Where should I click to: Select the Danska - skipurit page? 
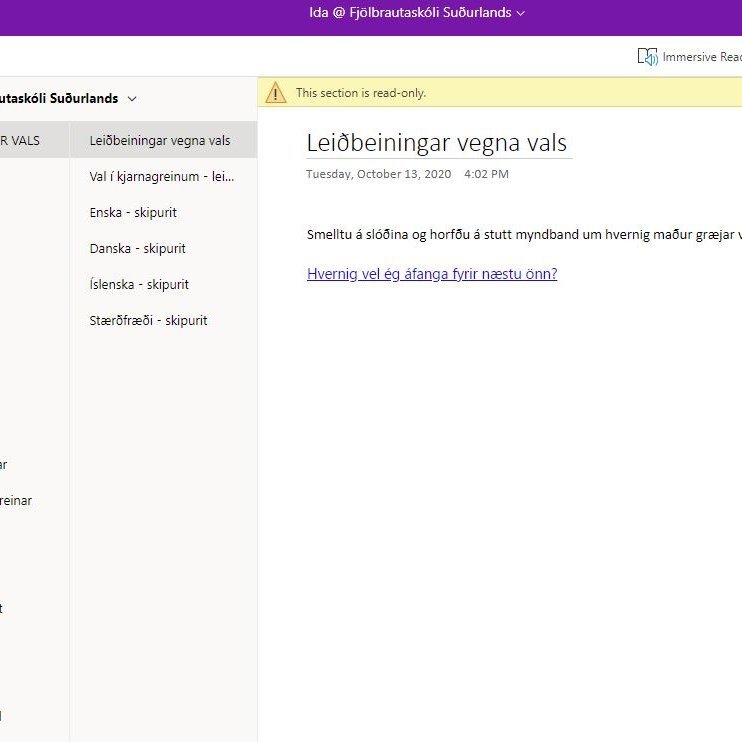[137, 249]
